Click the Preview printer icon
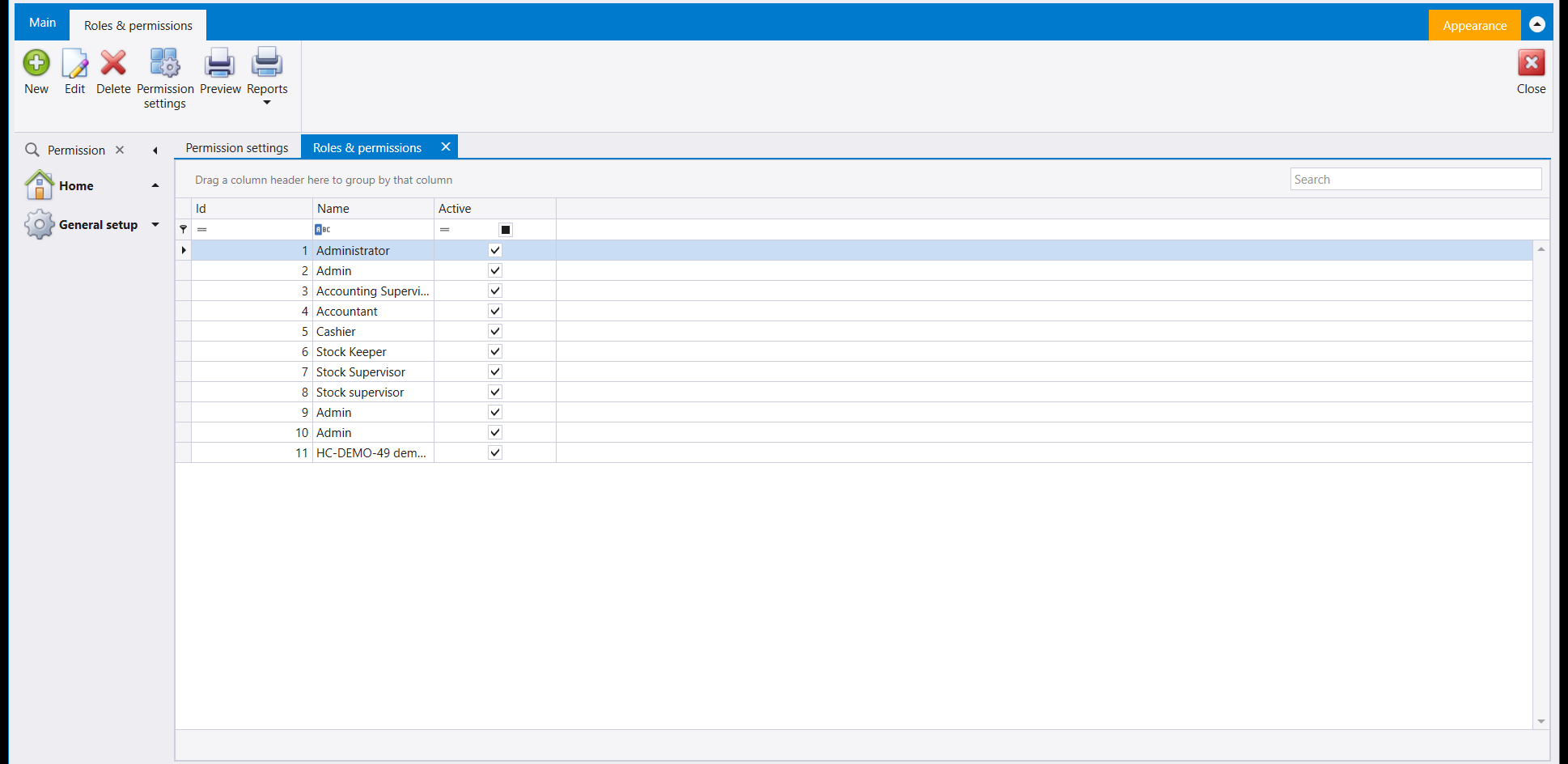Image resolution: width=1568 pixels, height=764 pixels. point(220,62)
